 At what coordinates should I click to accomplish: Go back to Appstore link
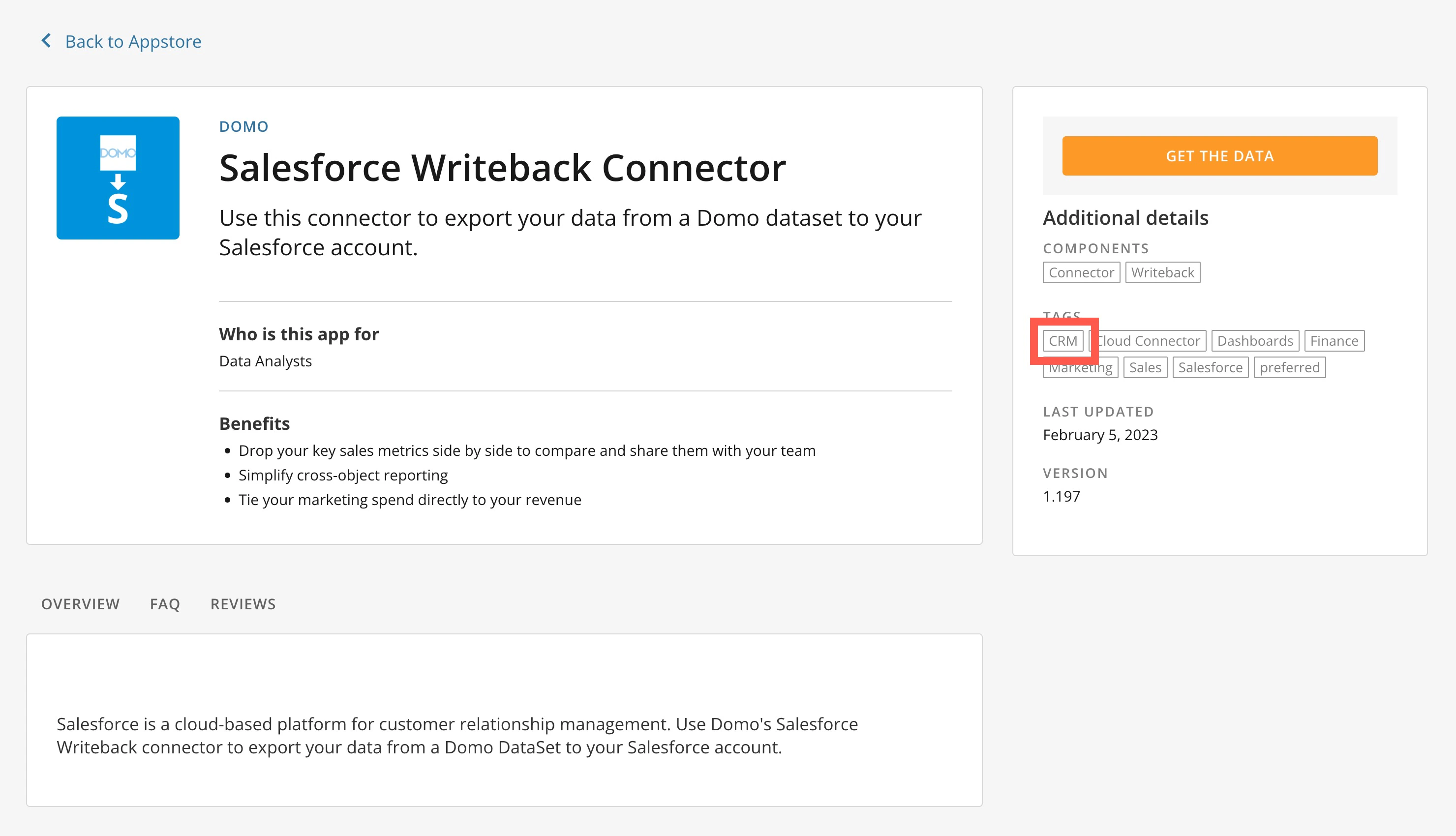(x=133, y=41)
